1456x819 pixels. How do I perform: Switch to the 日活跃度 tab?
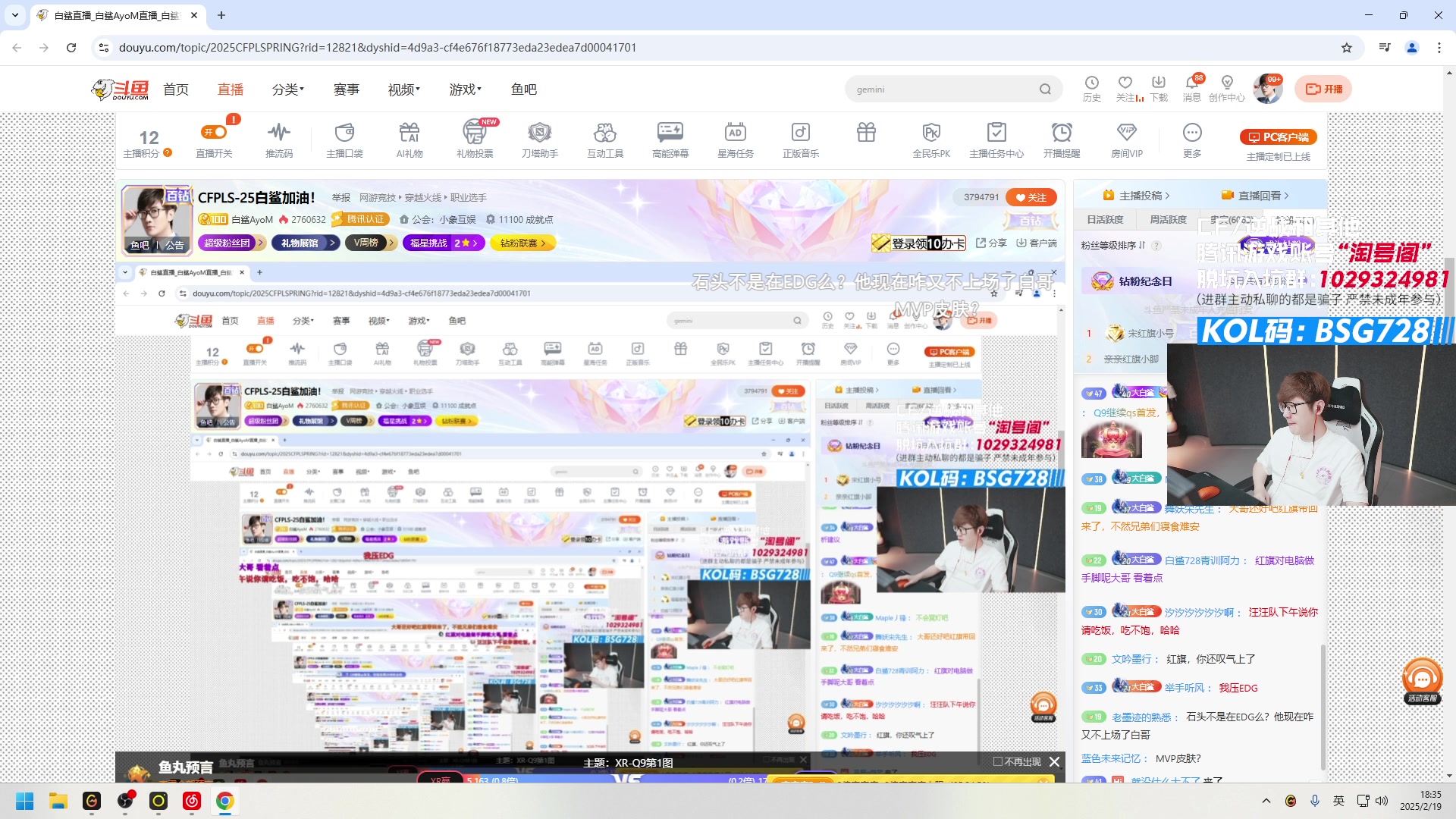(x=1105, y=220)
